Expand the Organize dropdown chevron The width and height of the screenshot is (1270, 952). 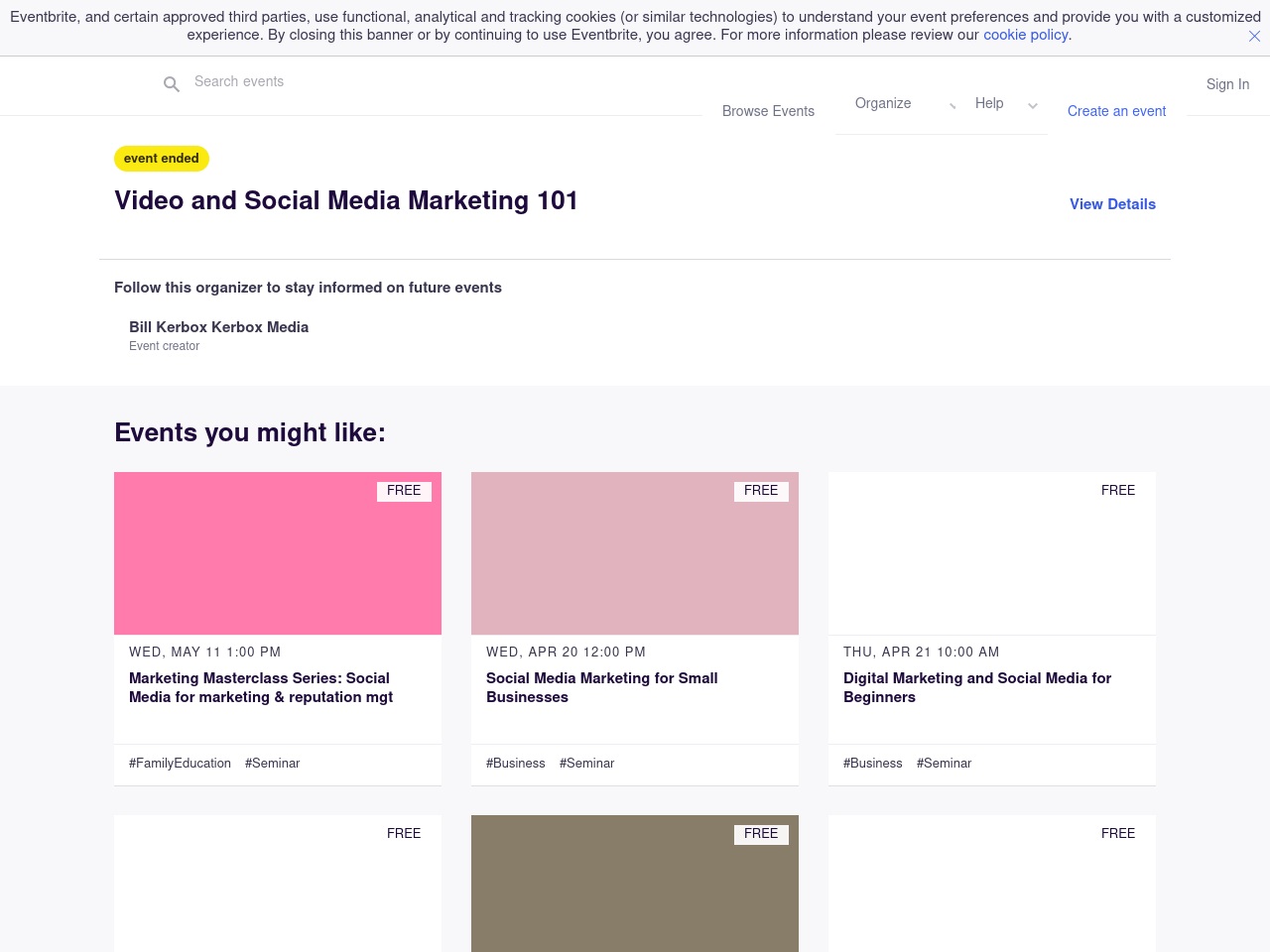pyautogui.click(x=952, y=105)
